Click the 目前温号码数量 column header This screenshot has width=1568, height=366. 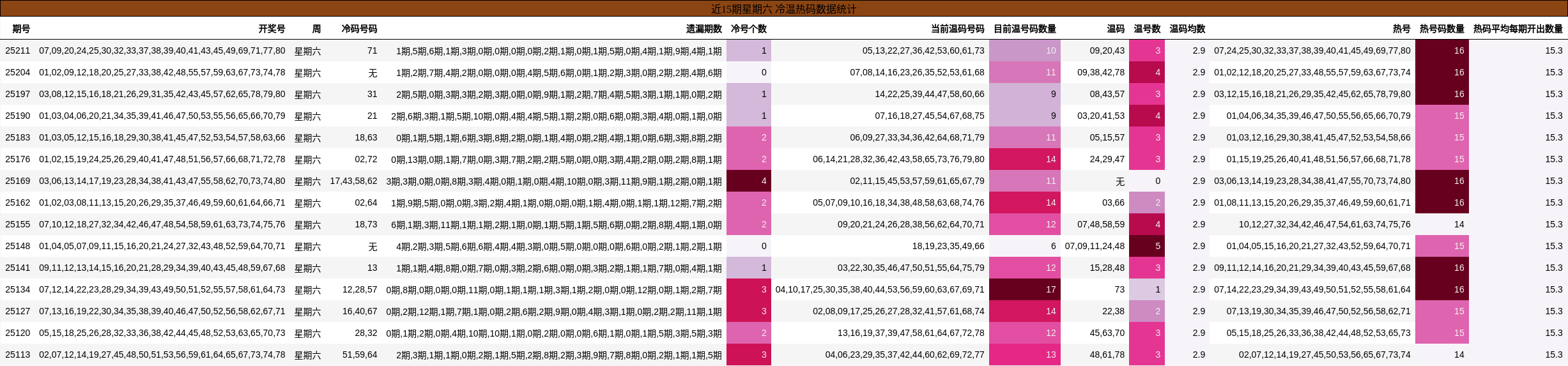(1024, 29)
